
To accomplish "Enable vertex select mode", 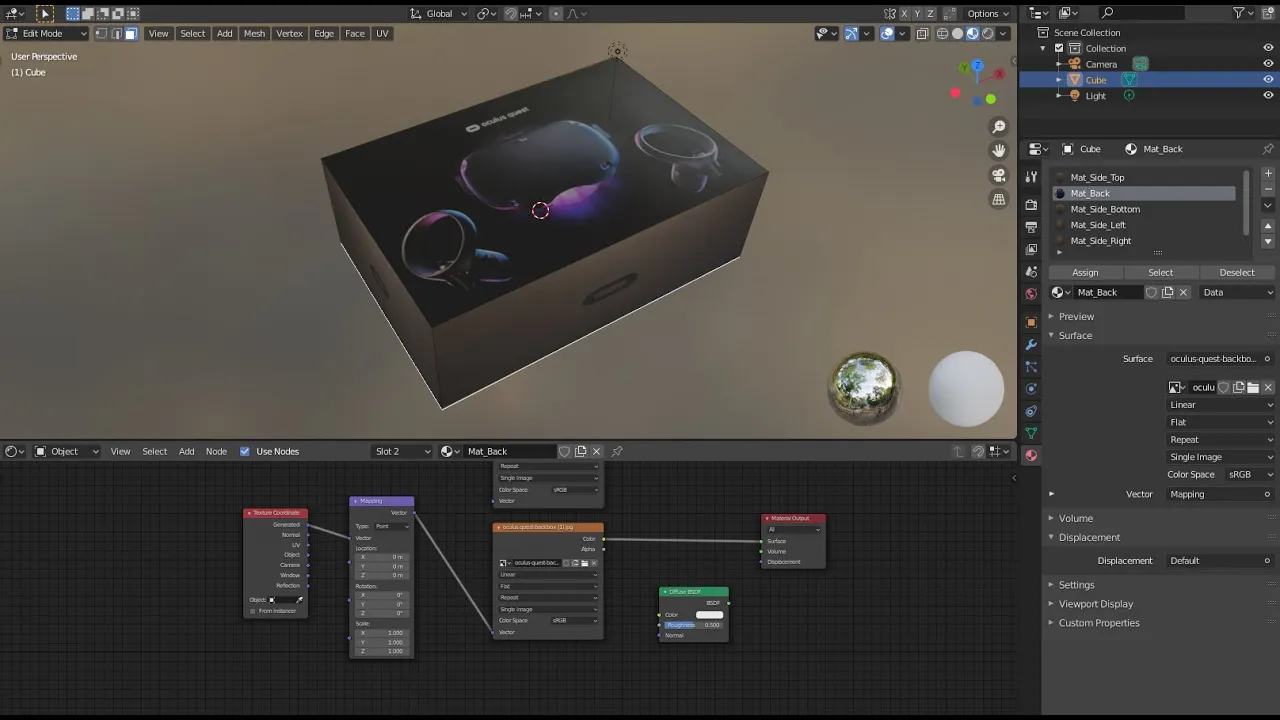I will 101,33.
